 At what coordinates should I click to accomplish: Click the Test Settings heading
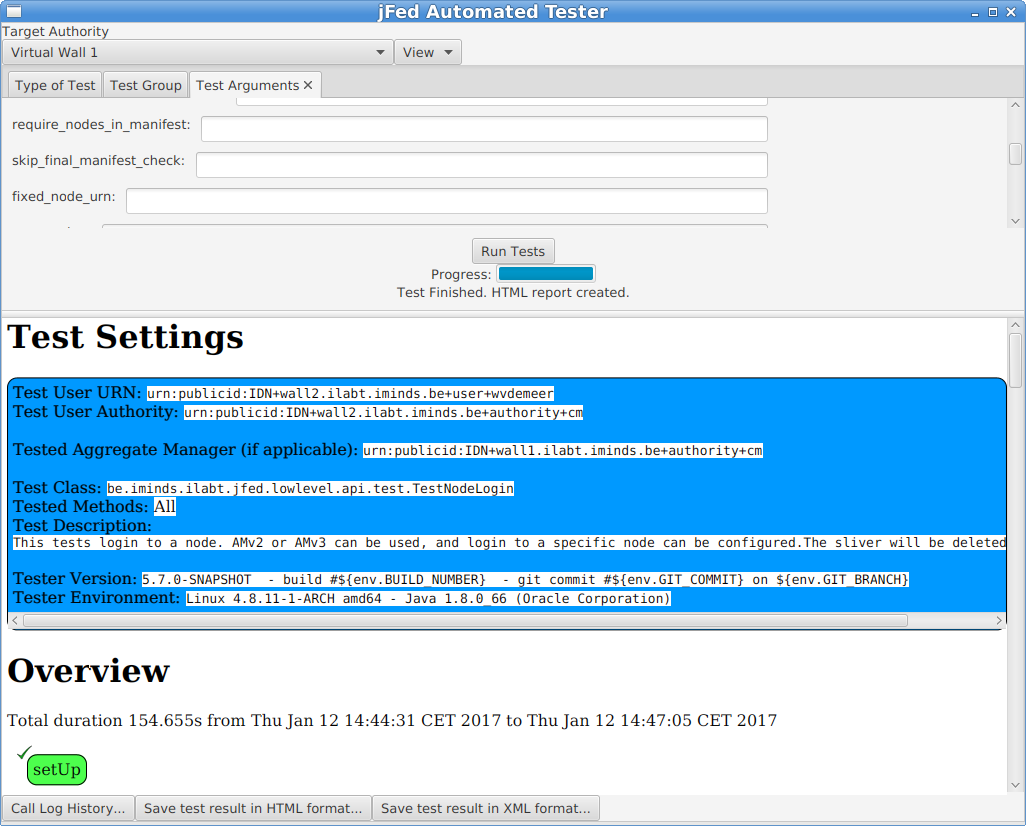[125, 337]
